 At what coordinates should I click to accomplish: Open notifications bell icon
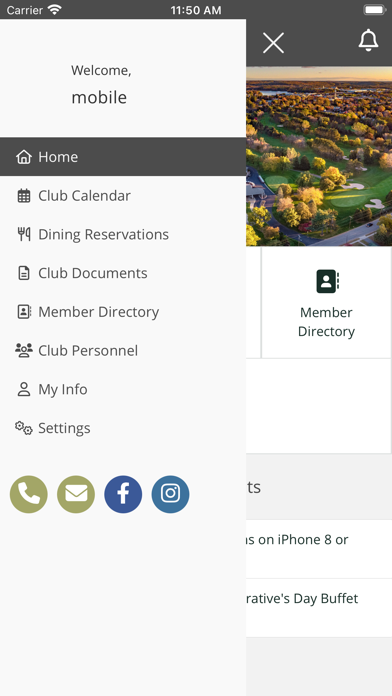[368, 40]
